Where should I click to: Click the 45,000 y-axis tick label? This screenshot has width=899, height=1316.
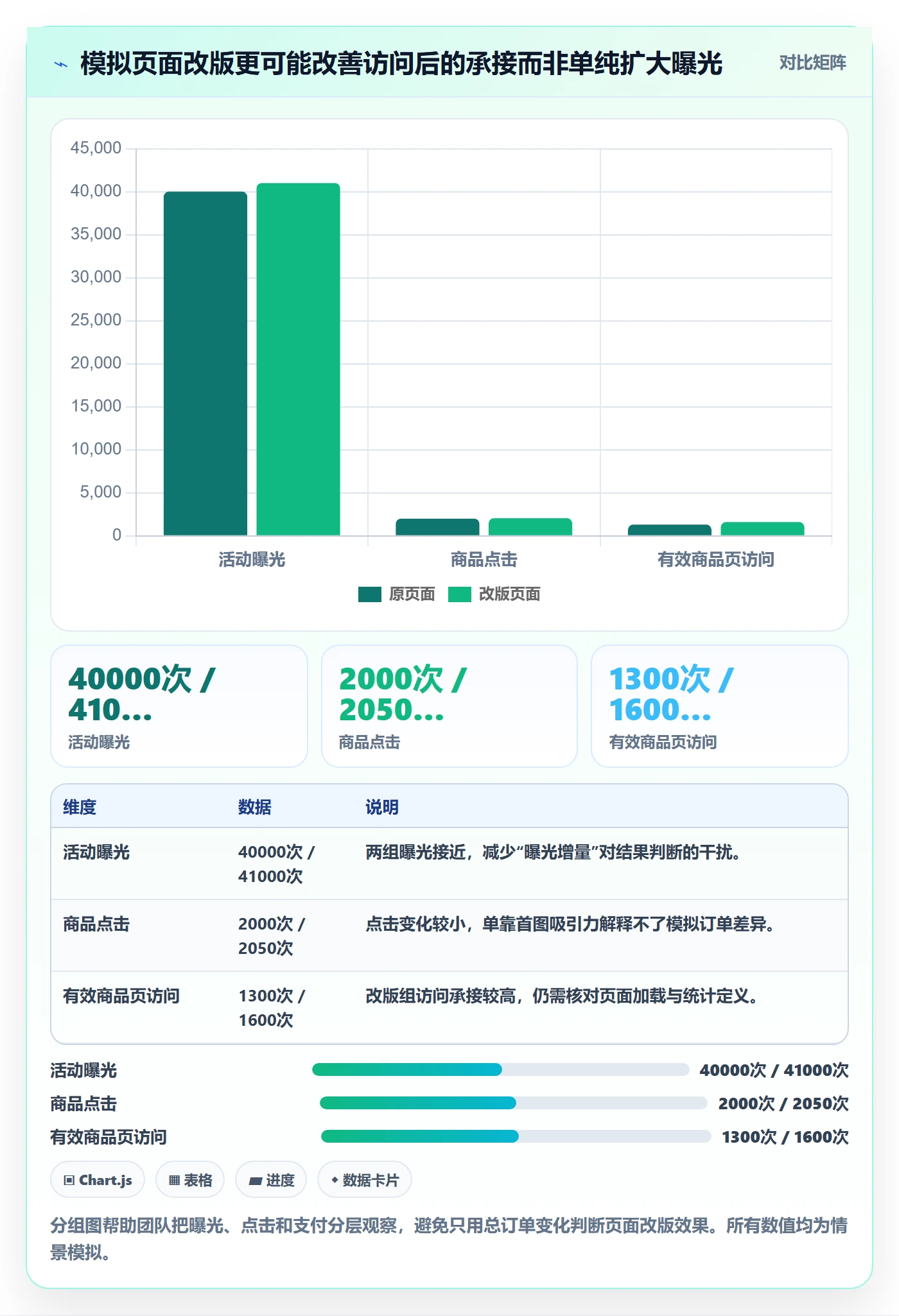coord(96,148)
